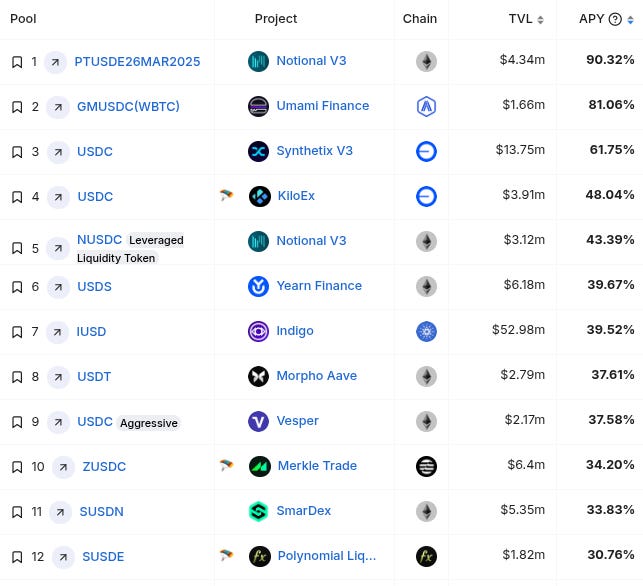643x586 pixels.
Task: Click the Vesper logo icon
Action: (258, 422)
